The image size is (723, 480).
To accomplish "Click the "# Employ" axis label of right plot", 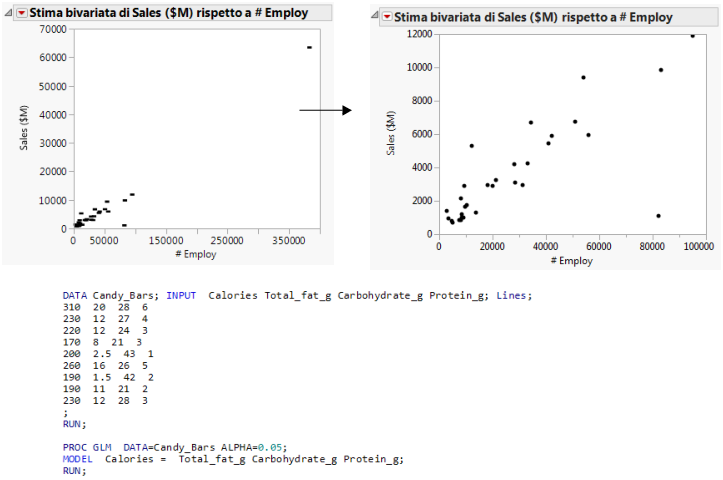I will point(566,261).
